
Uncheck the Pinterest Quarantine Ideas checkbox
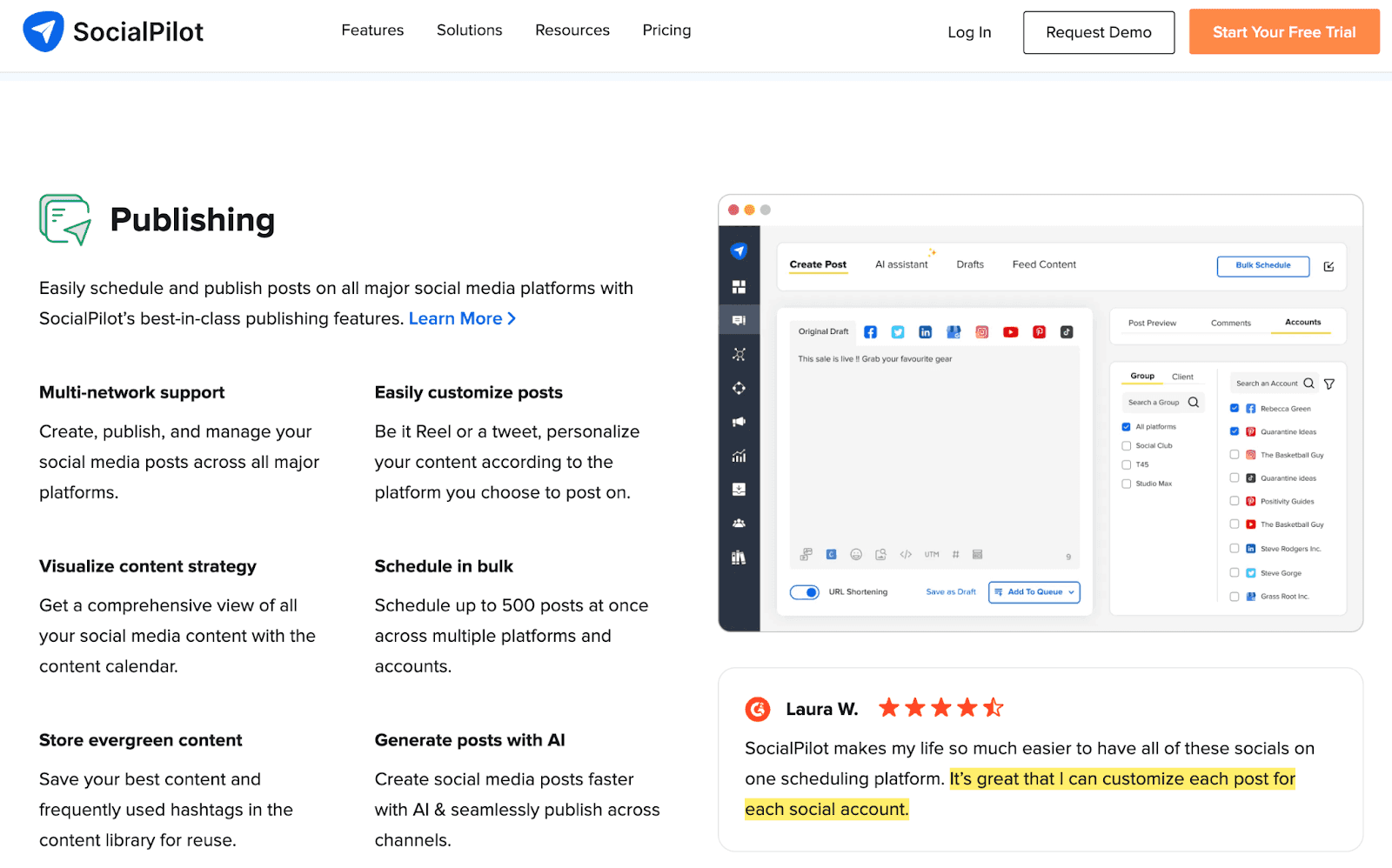pyautogui.click(x=1235, y=431)
